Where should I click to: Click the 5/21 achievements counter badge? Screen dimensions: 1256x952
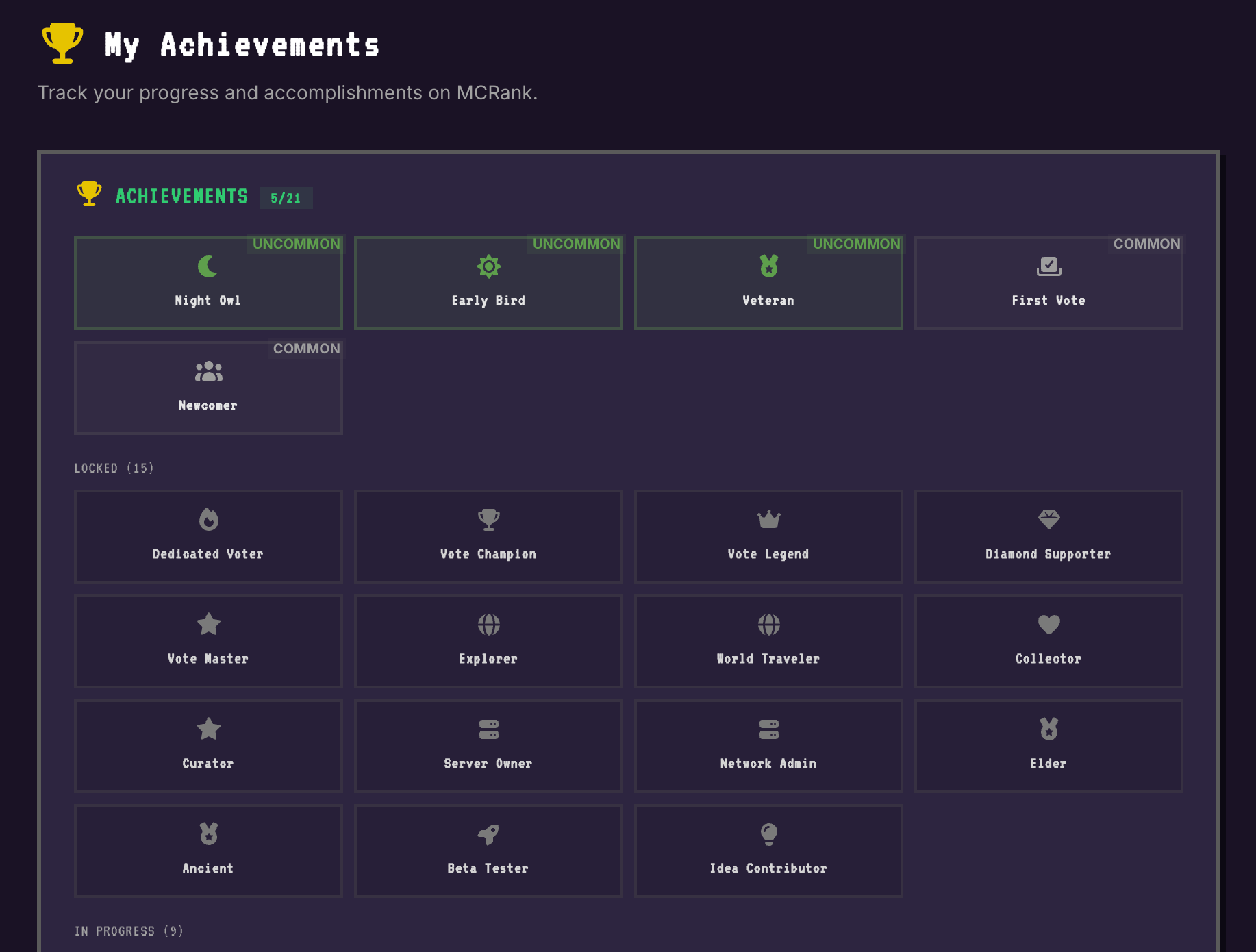(x=286, y=198)
